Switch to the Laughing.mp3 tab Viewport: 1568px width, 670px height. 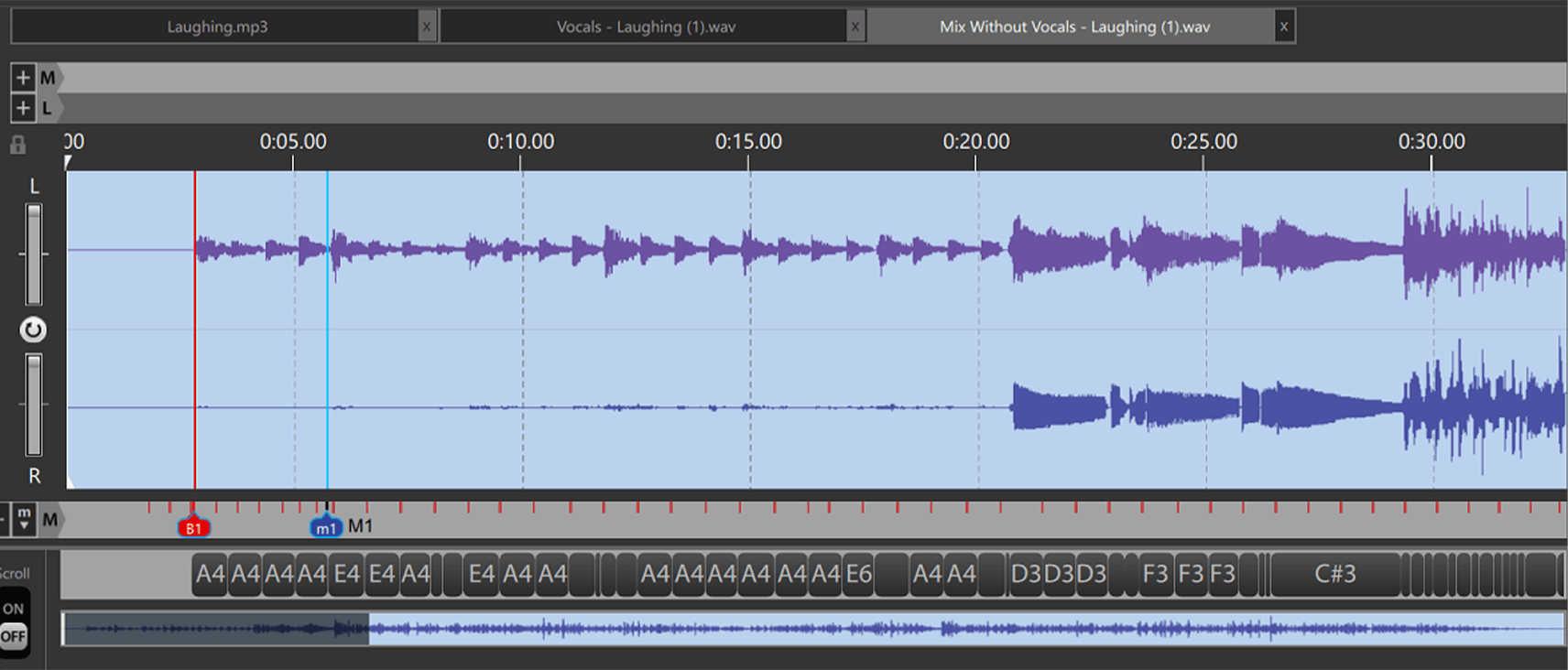(x=217, y=27)
